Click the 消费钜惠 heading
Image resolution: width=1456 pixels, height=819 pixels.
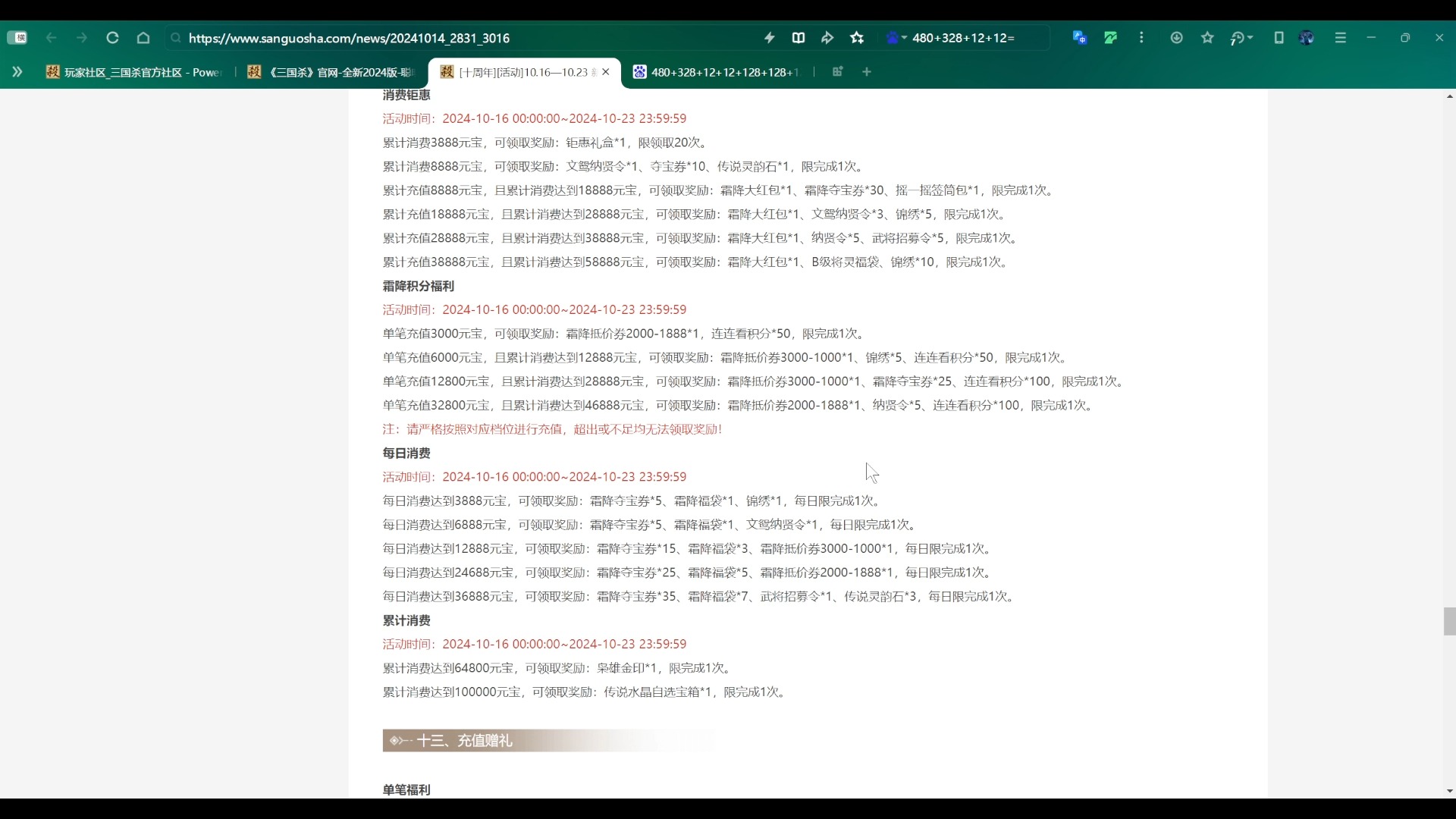click(x=406, y=95)
